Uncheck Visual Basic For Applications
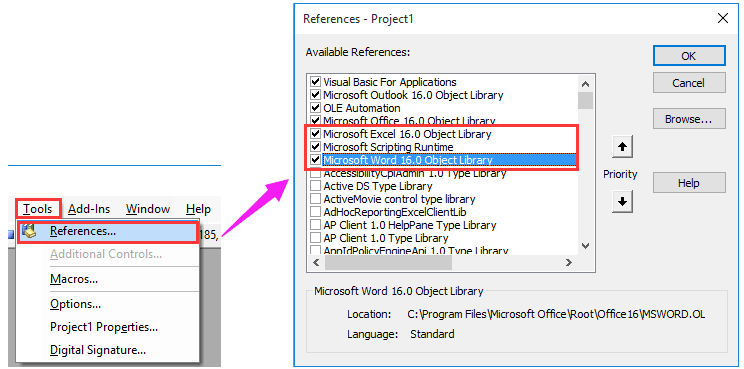The width and height of the screenshot is (744, 369). tap(315, 82)
